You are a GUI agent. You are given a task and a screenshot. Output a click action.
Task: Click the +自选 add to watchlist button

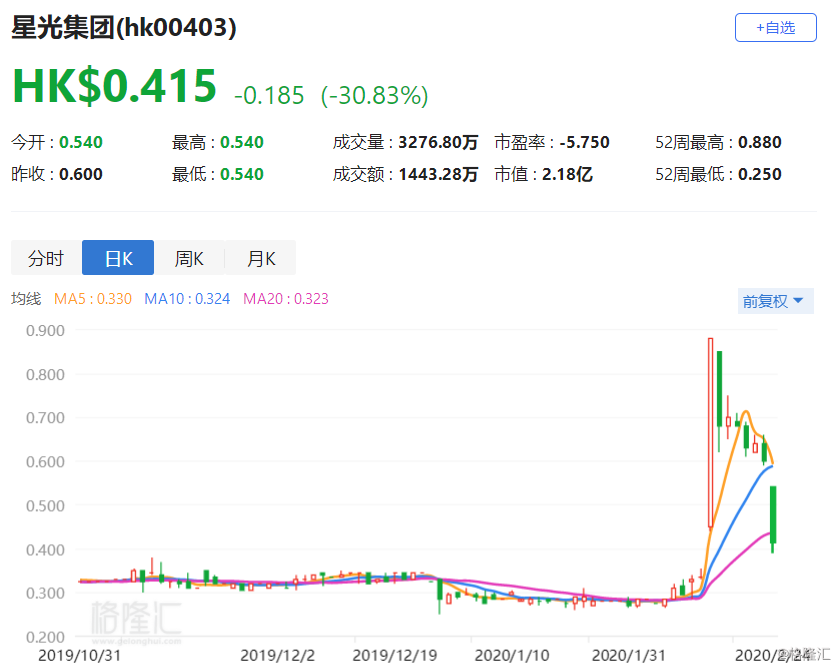tap(775, 28)
